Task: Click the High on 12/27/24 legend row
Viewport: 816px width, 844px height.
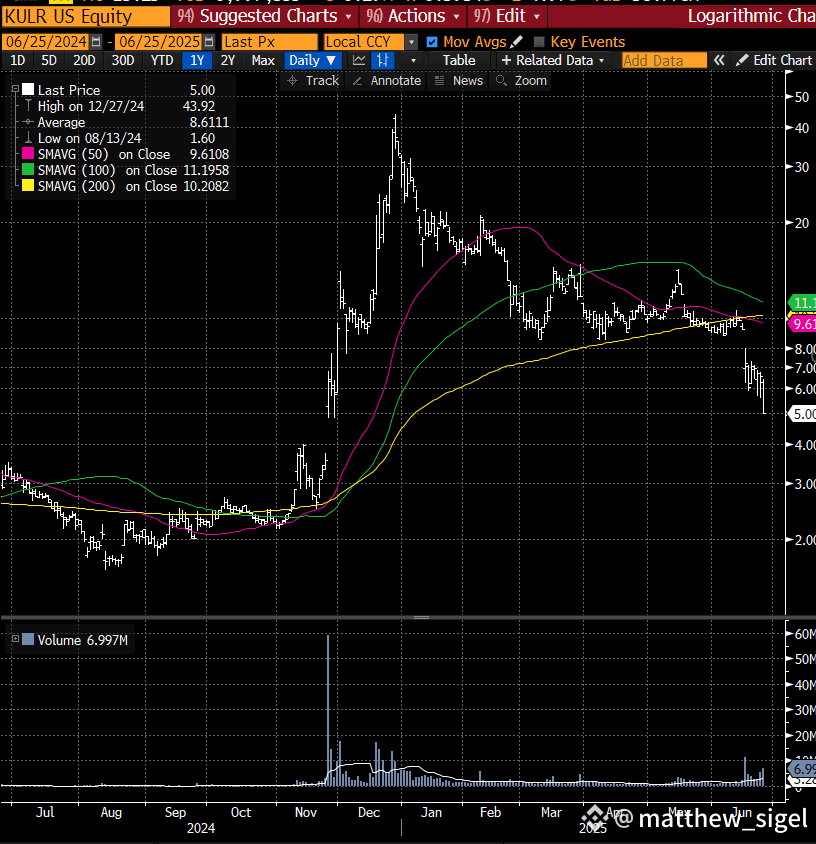Action: click(126, 106)
